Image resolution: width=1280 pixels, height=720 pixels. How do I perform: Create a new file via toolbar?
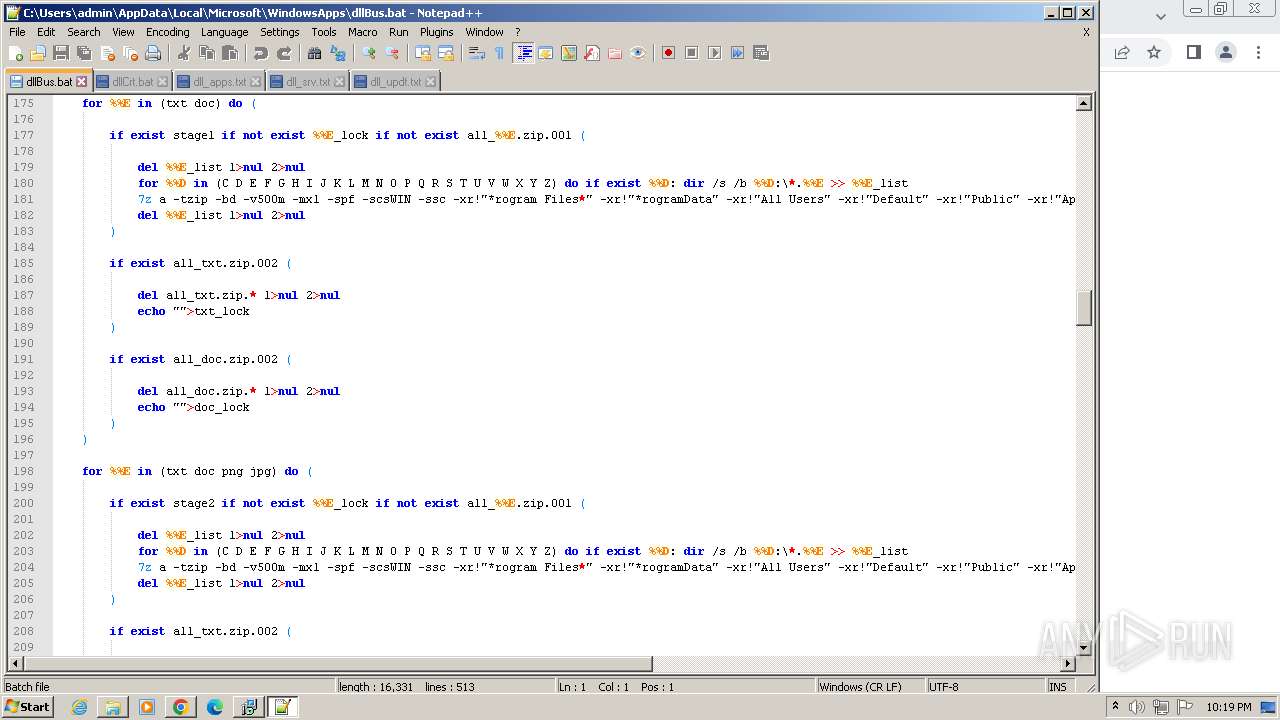click(16, 53)
